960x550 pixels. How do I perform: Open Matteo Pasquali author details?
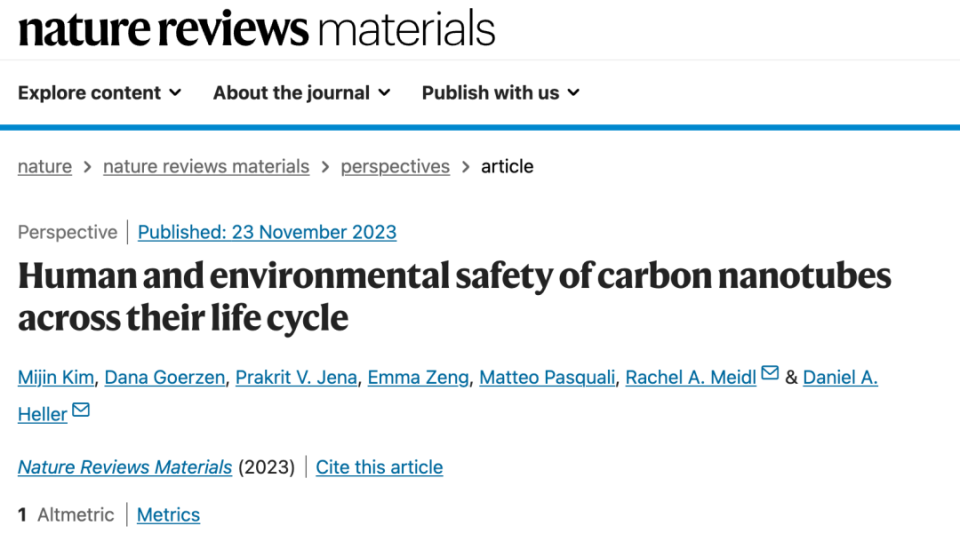pyautogui.click(x=547, y=377)
